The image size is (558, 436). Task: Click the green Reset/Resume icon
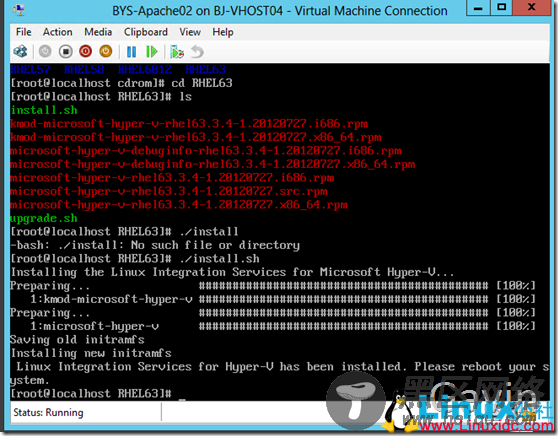152,52
